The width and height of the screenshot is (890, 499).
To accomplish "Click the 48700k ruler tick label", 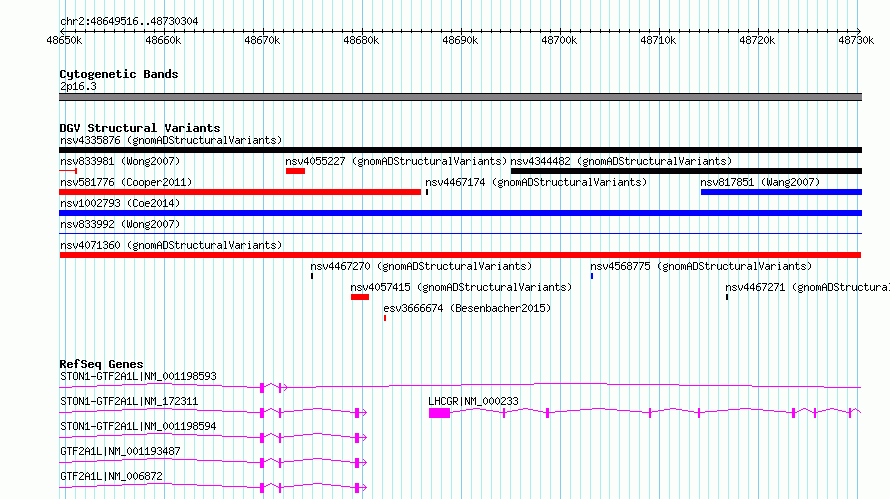I will click(x=559, y=40).
